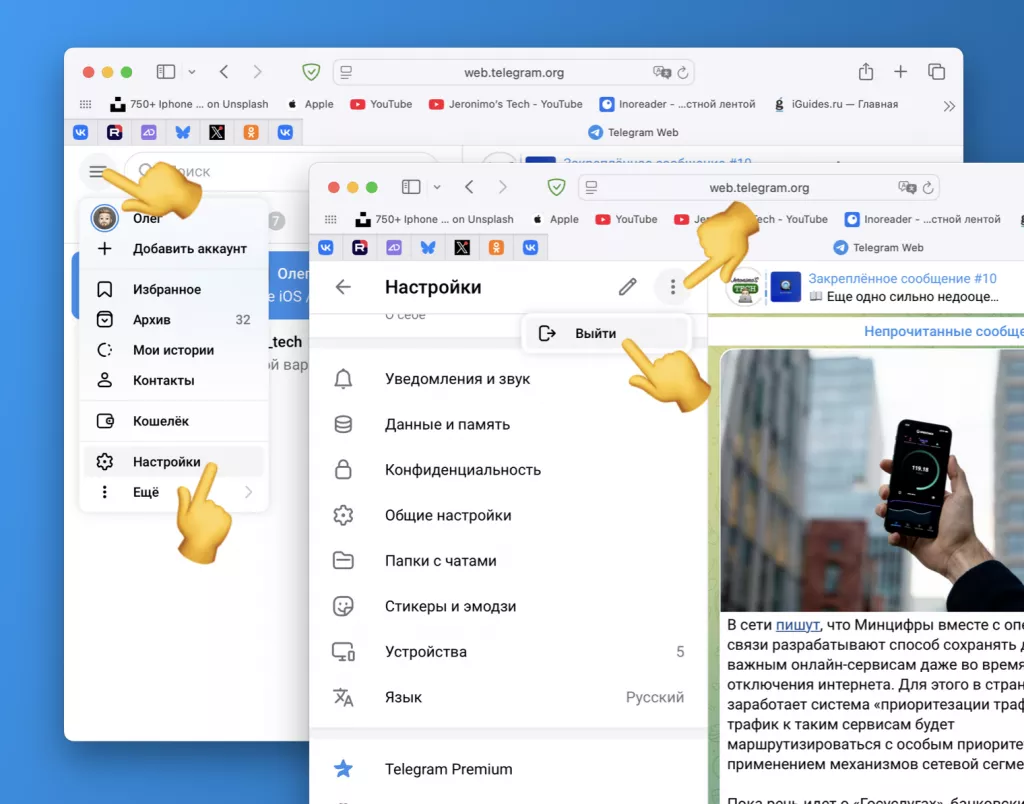Open the three-dot menu beside the pencil icon

[673, 287]
